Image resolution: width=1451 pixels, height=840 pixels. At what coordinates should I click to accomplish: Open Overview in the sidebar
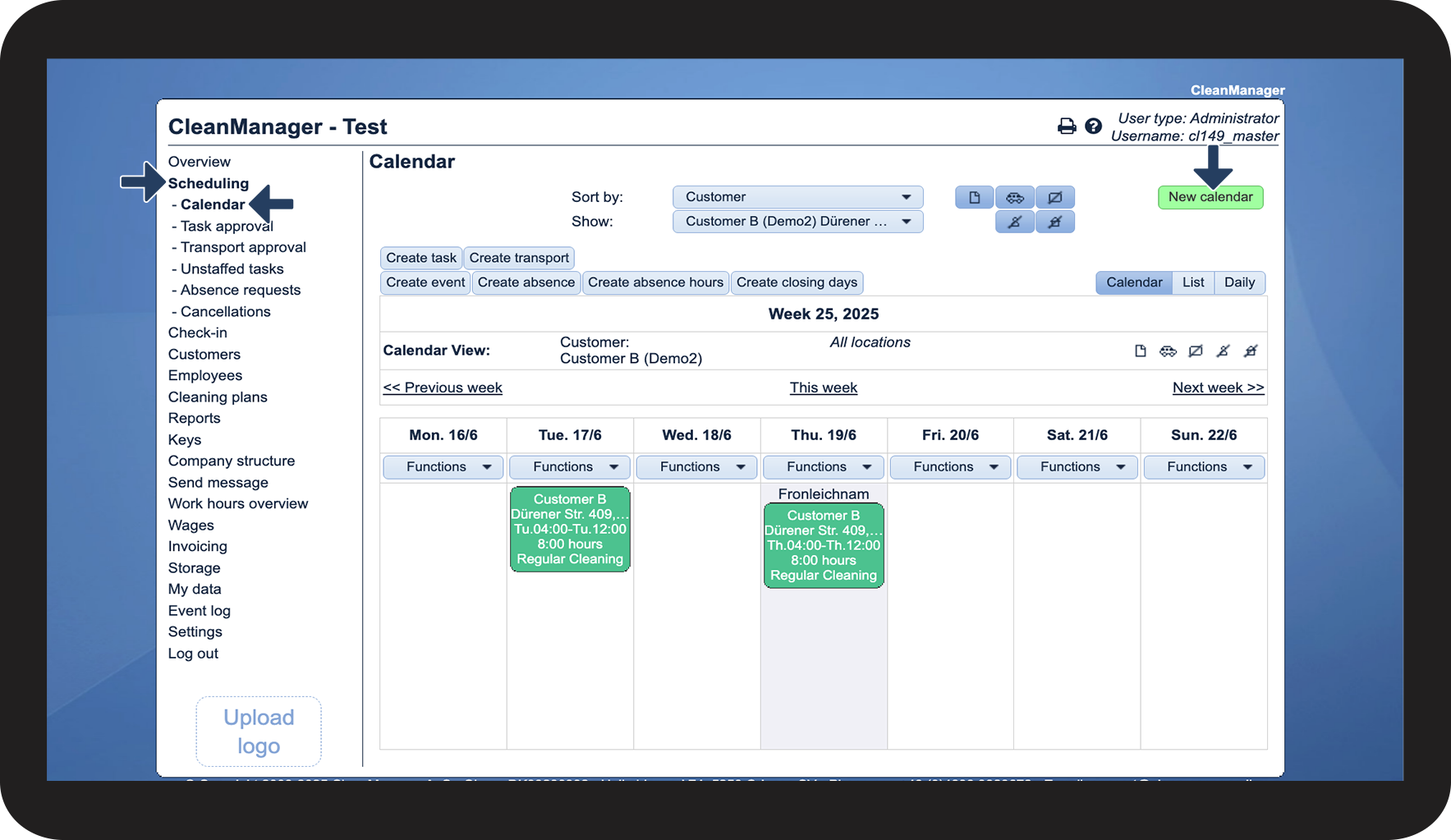point(200,162)
